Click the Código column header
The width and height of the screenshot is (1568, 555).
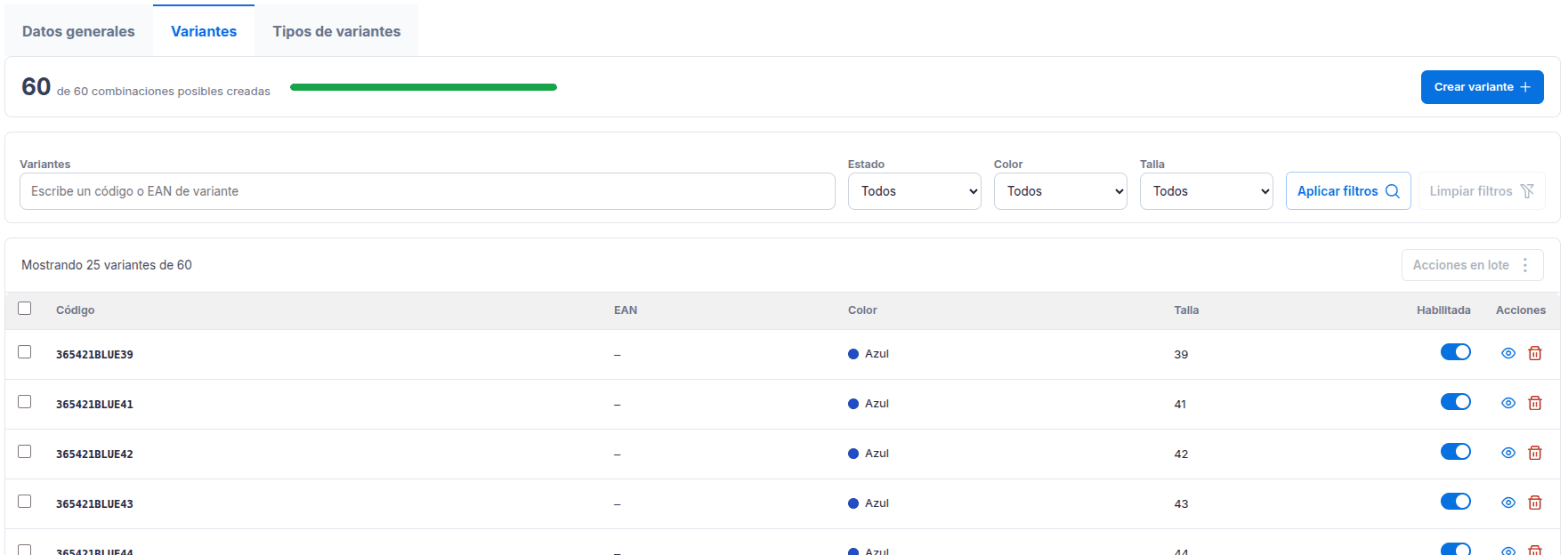coord(75,310)
